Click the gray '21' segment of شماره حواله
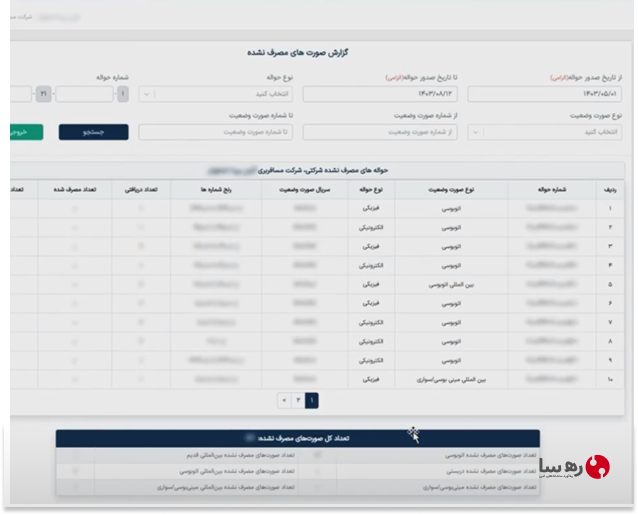This screenshot has height=515, width=638. point(44,94)
